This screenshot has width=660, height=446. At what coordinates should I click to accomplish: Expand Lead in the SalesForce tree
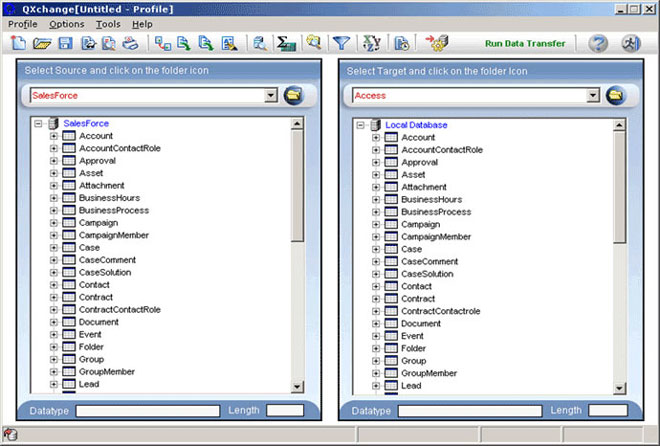point(53,384)
